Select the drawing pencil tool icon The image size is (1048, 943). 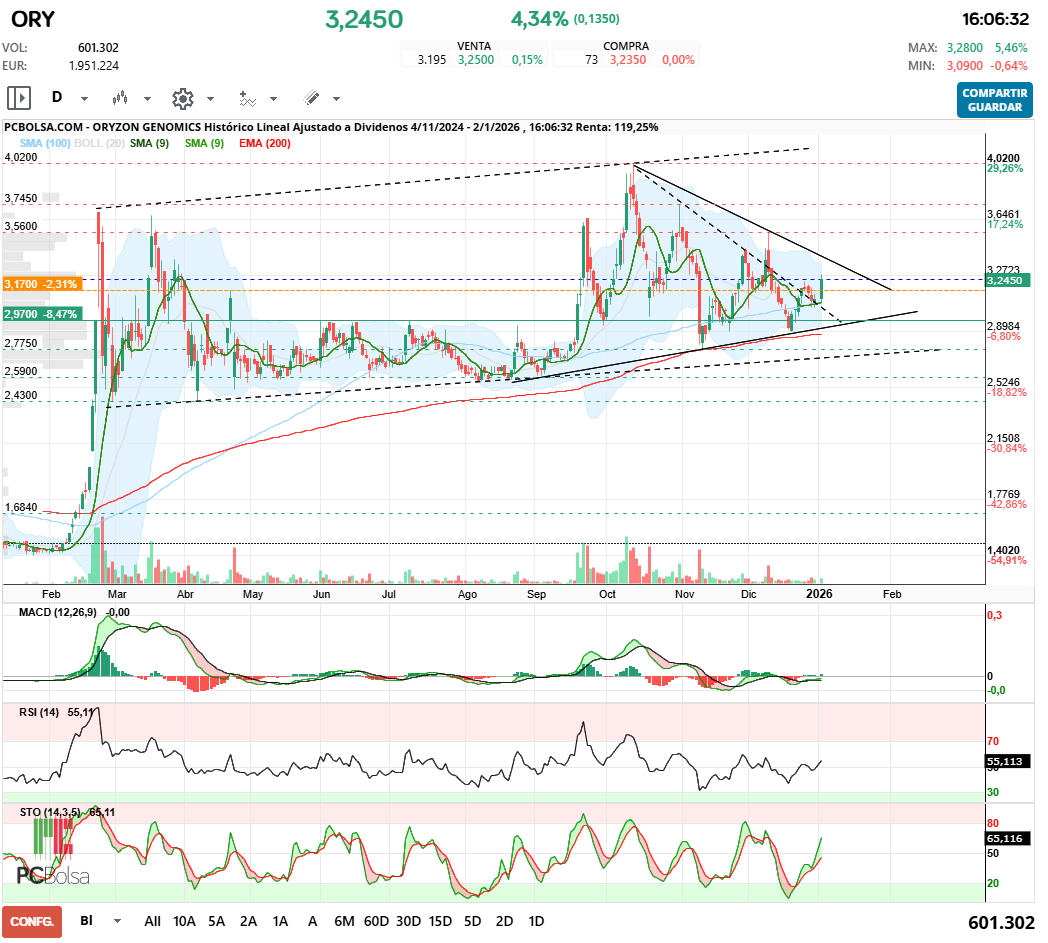click(x=310, y=98)
